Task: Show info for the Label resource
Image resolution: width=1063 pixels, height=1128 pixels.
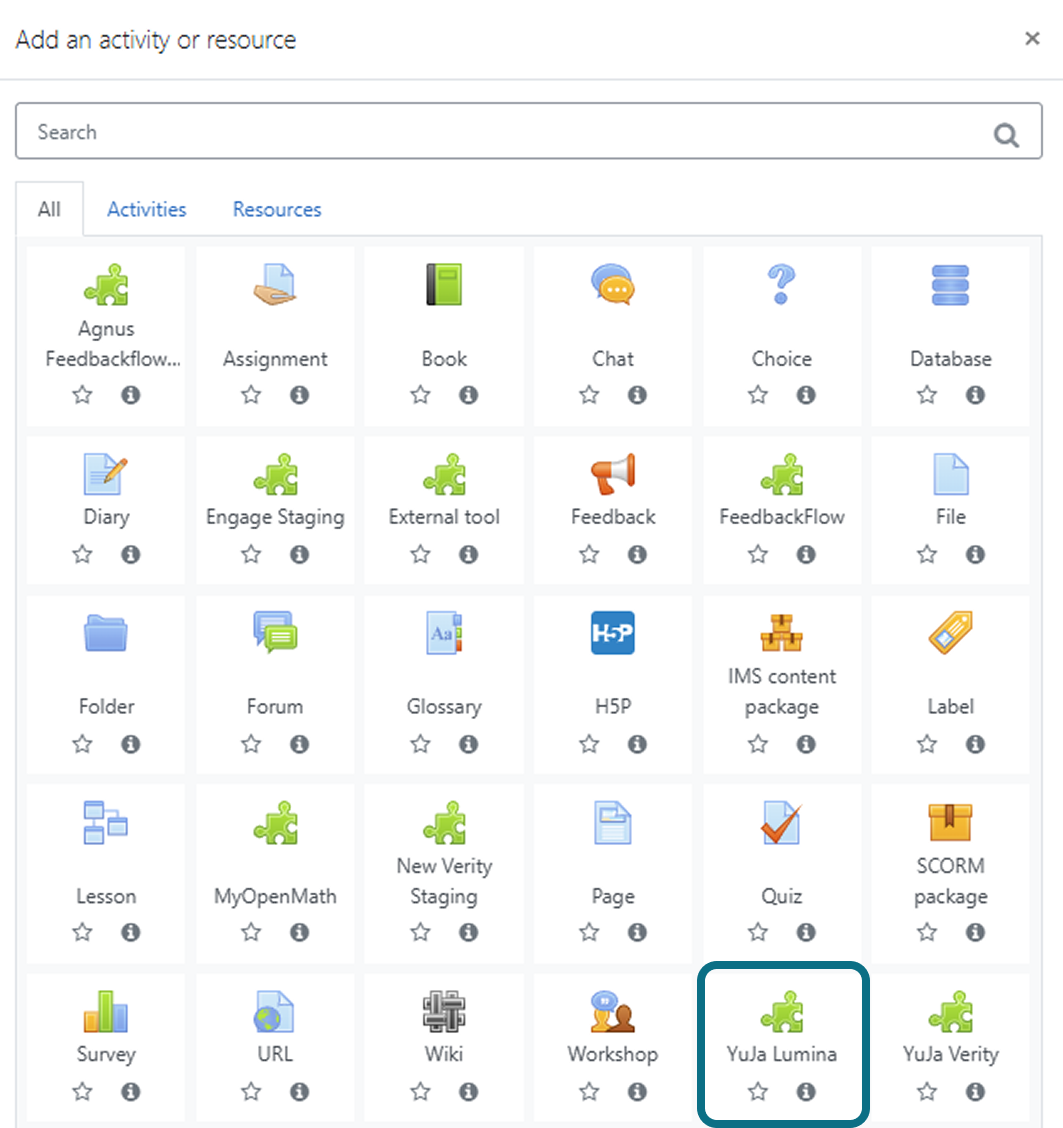Action: point(975,744)
